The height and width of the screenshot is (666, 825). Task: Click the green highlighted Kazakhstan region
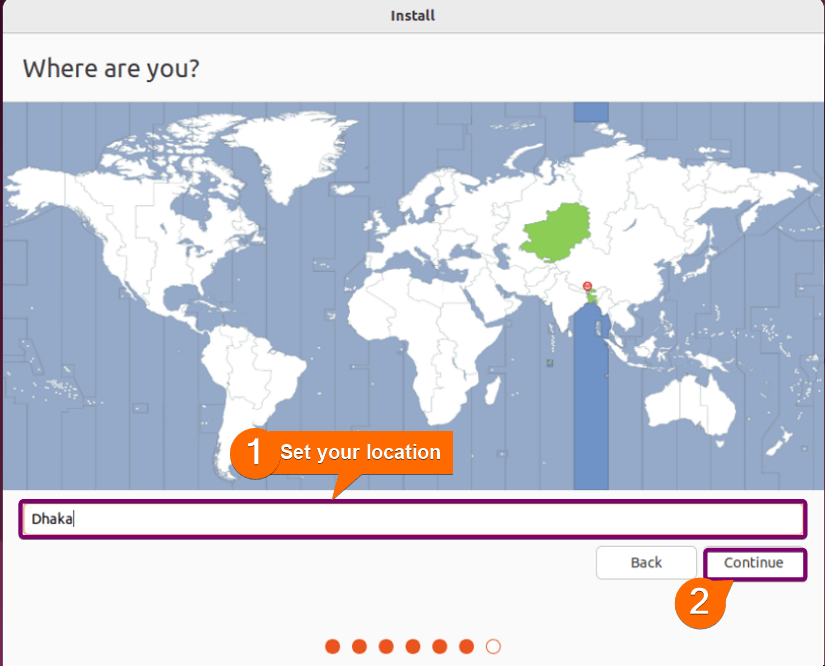pos(558,233)
